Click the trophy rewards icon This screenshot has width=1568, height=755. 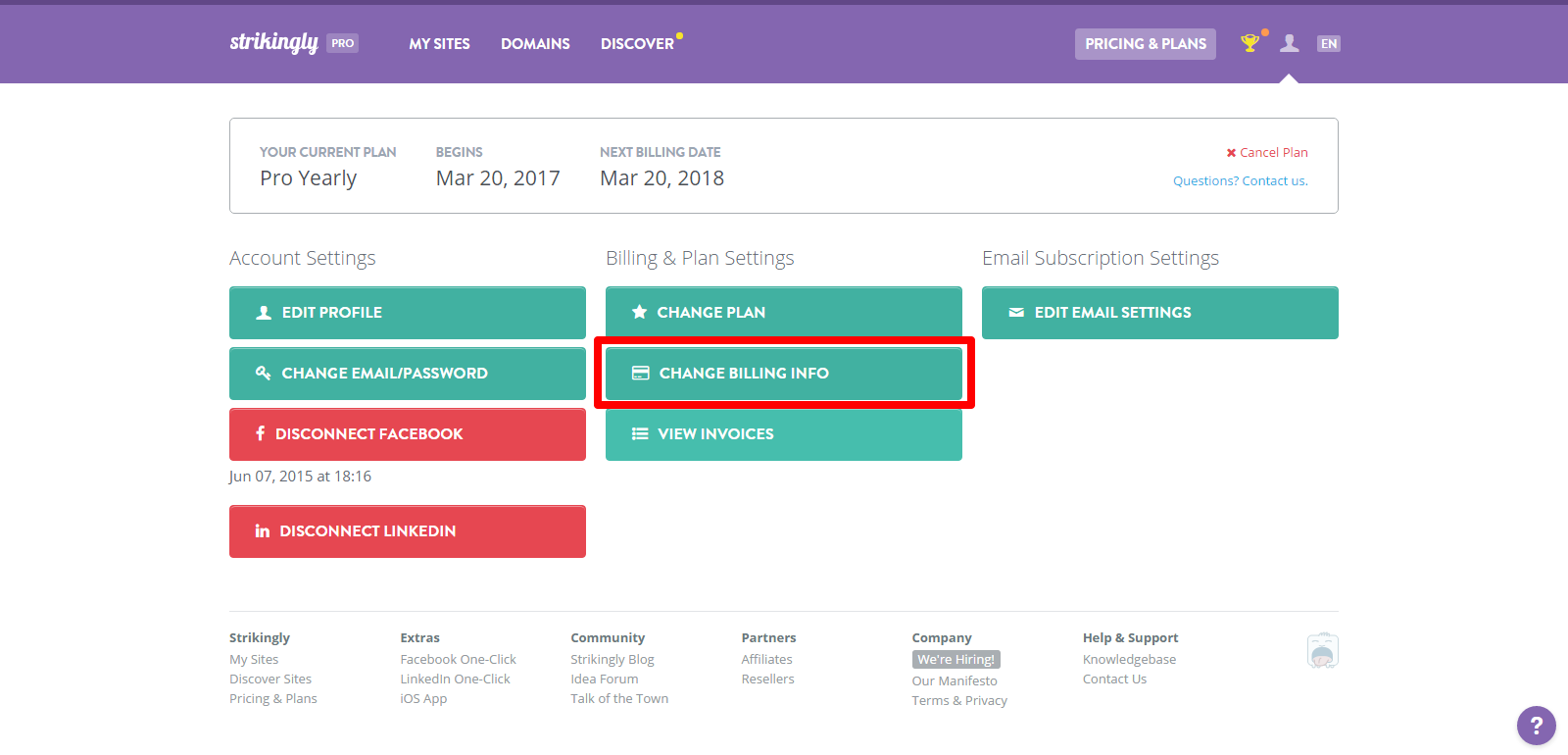click(x=1249, y=43)
